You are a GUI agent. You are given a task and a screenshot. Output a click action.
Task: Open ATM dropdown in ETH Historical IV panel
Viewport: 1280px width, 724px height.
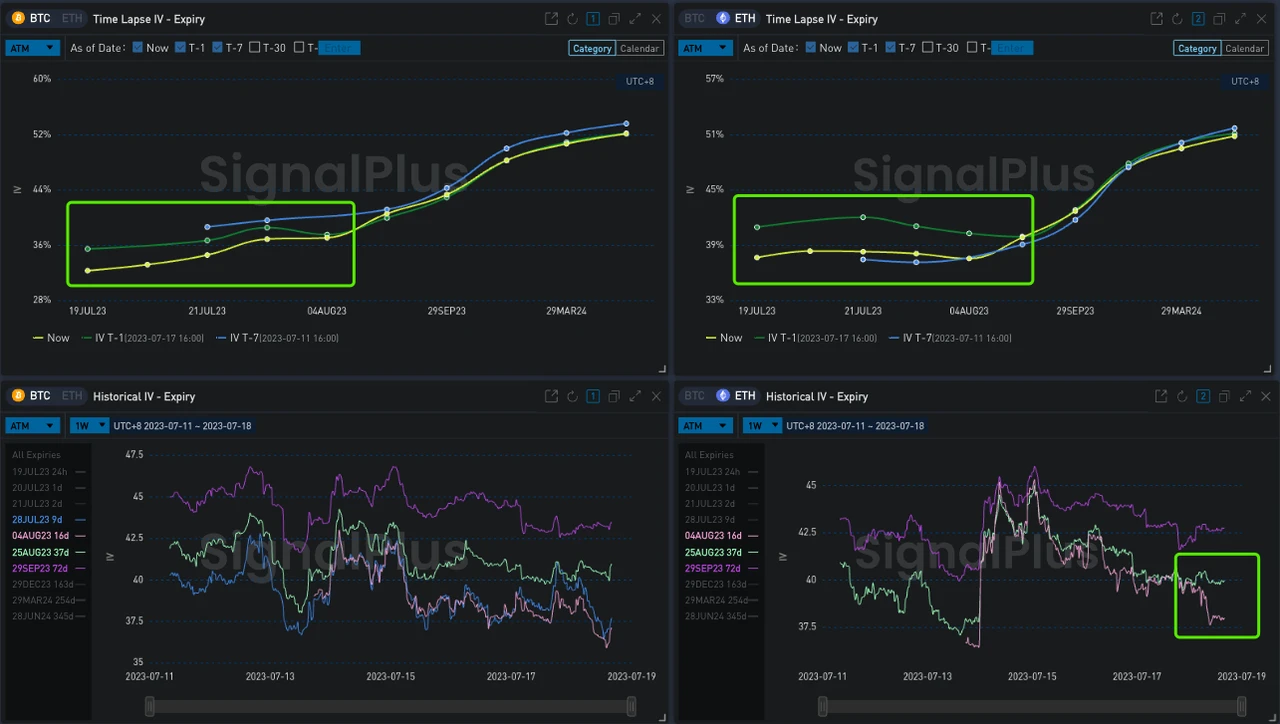(706, 426)
